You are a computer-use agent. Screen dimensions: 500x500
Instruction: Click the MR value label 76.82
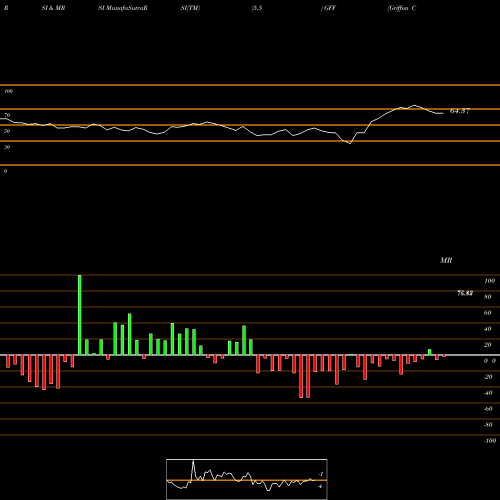click(465, 293)
